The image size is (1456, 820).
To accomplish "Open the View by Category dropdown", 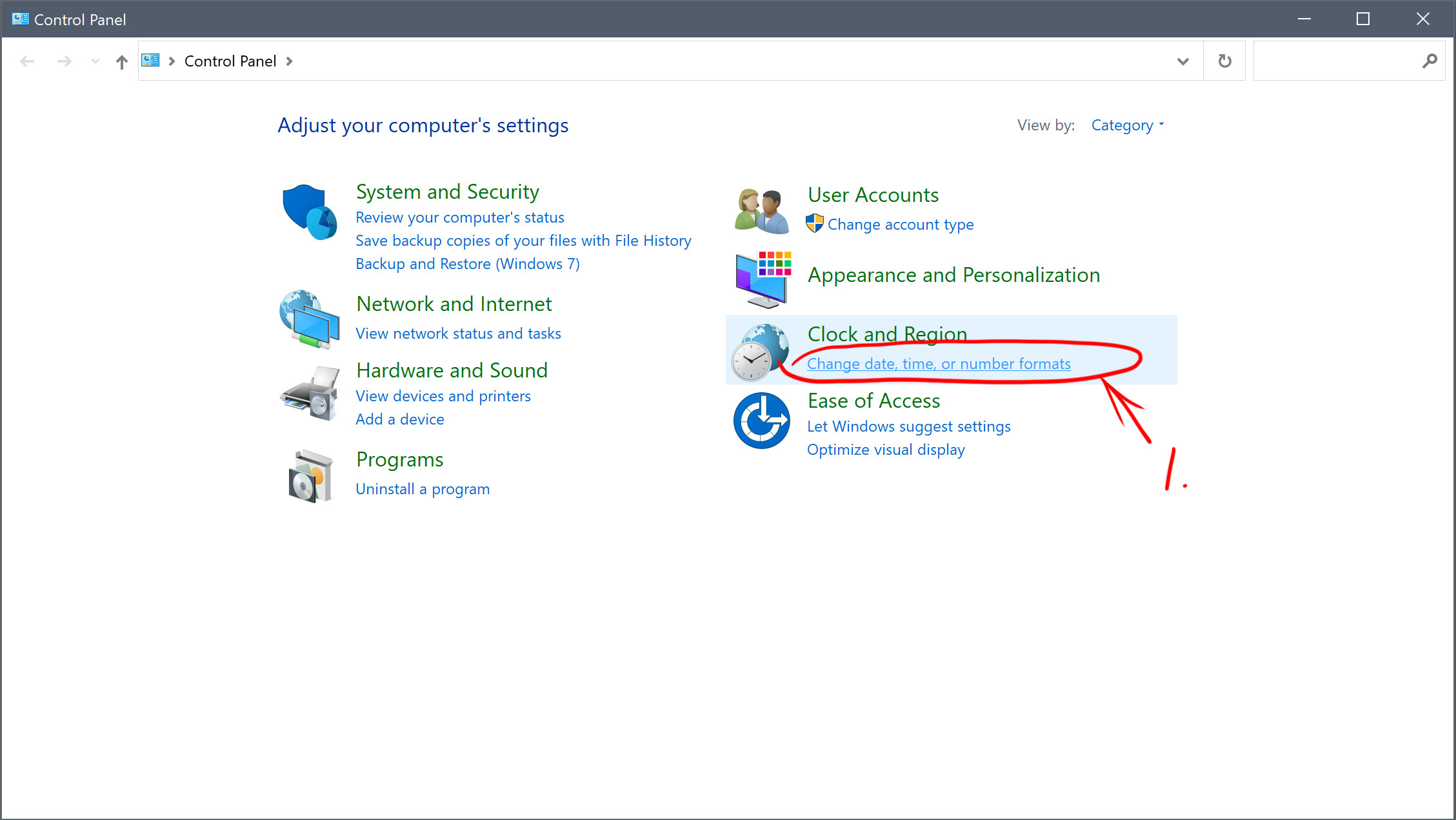I will tap(1128, 125).
